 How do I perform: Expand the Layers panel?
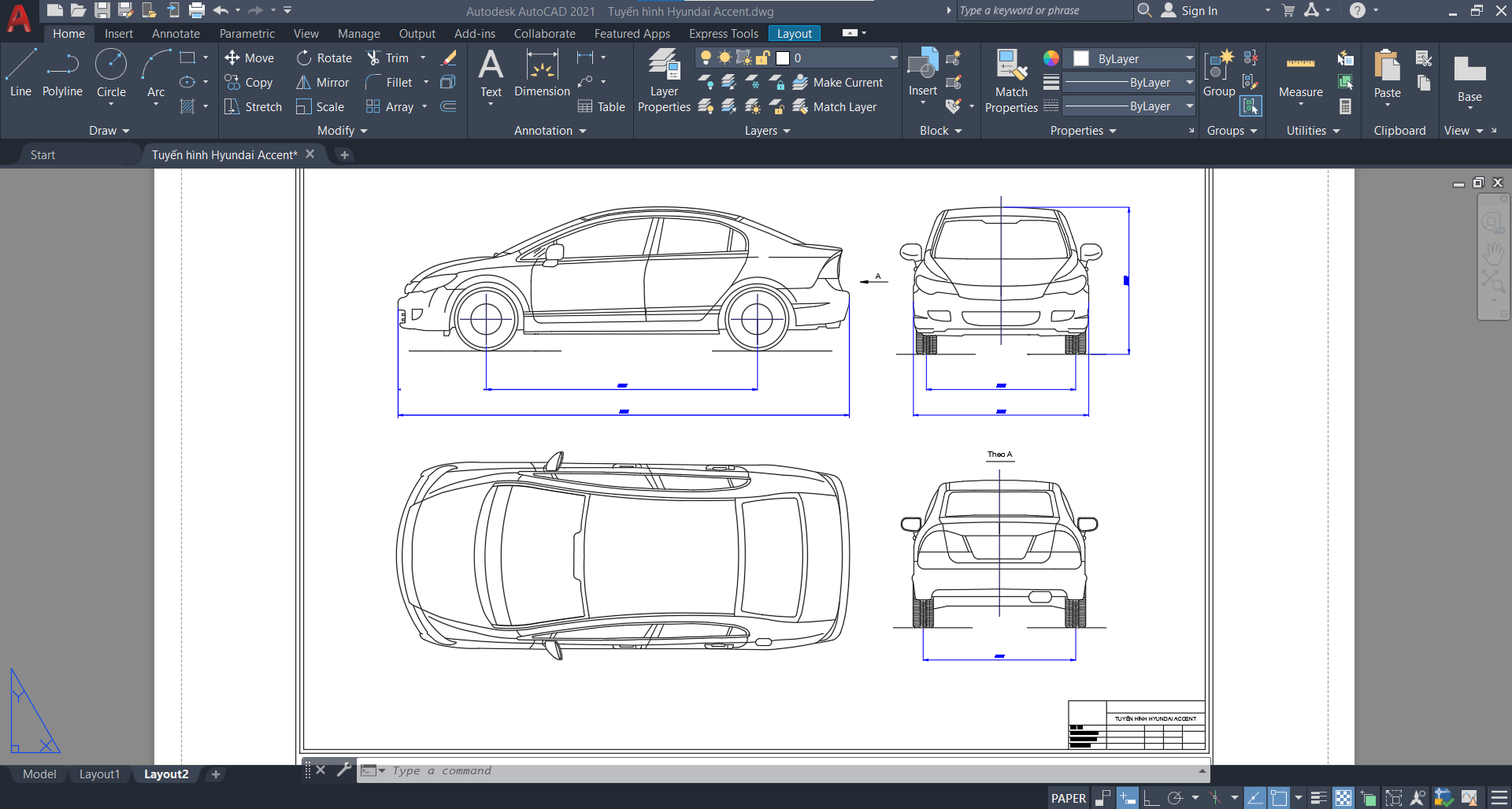tap(768, 131)
